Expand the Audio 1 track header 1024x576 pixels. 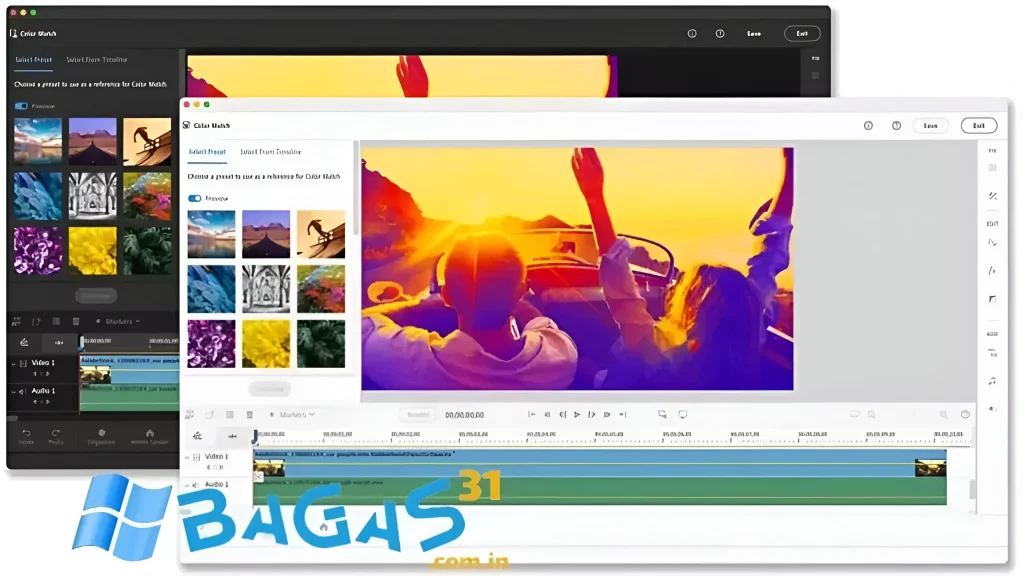pyautogui.click(x=186, y=484)
